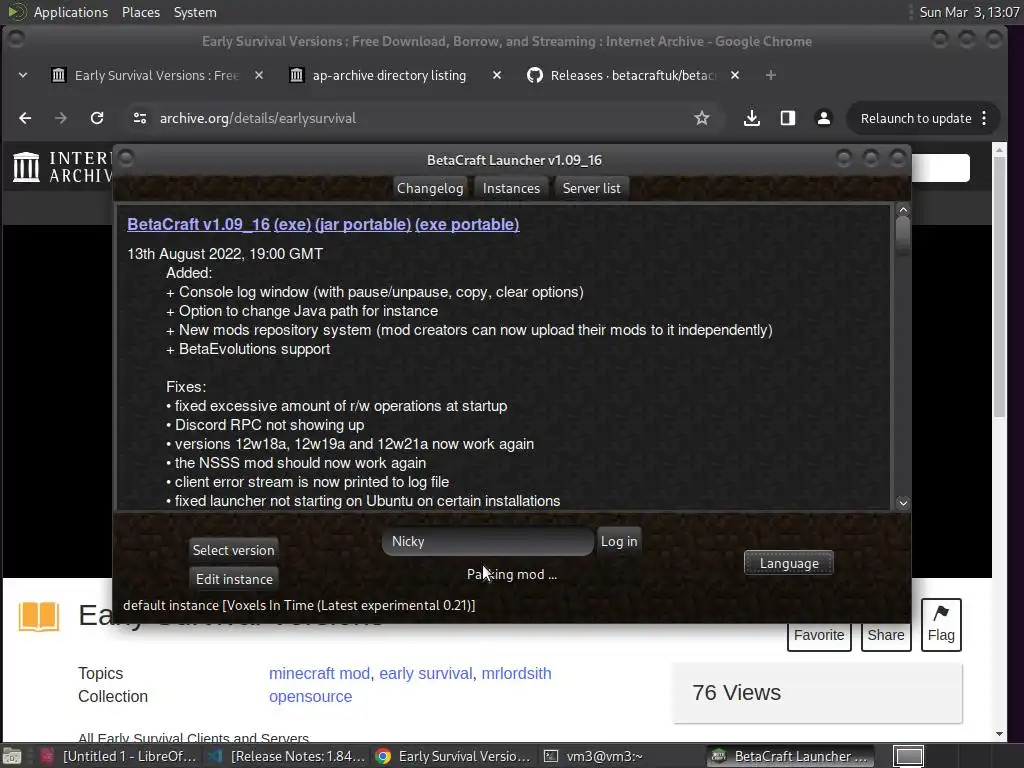The image size is (1024, 768).
Task: Click the Share button on archive page
Action: (x=886, y=635)
